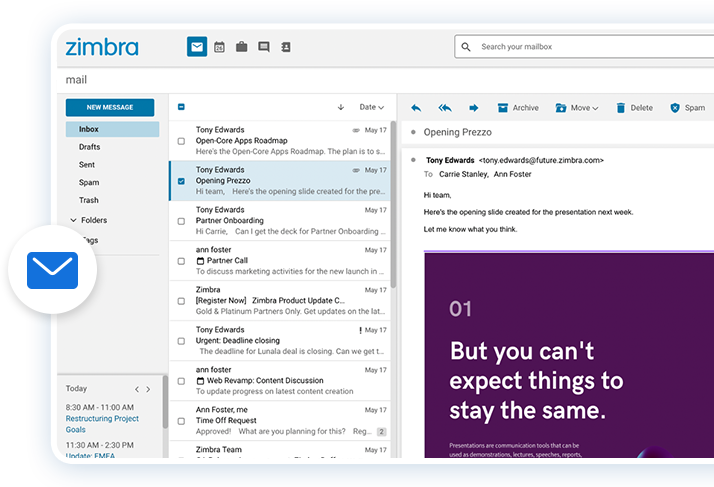Select the Drafts folder
Screen dimensions: 714x487
point(89,147)
